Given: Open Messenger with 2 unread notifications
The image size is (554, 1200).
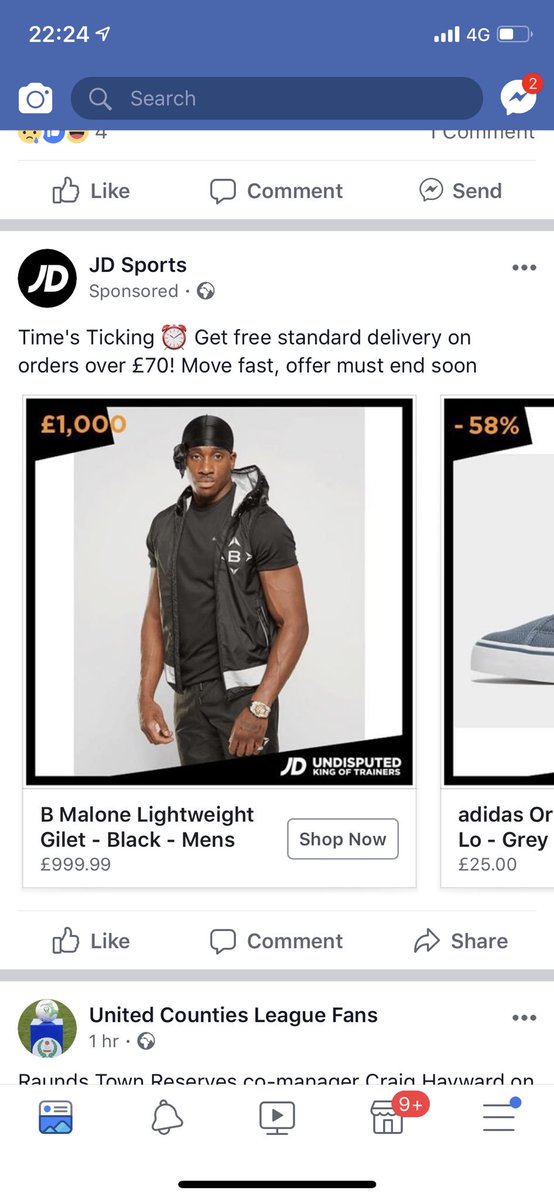Looking at the screenshot, I should tap(520, 97).
